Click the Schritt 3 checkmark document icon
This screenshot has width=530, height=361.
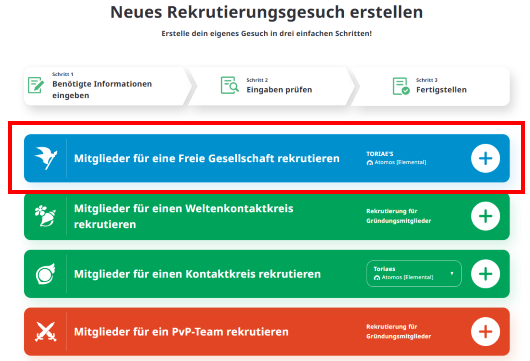pyautogui.click(x=401, y=86)
